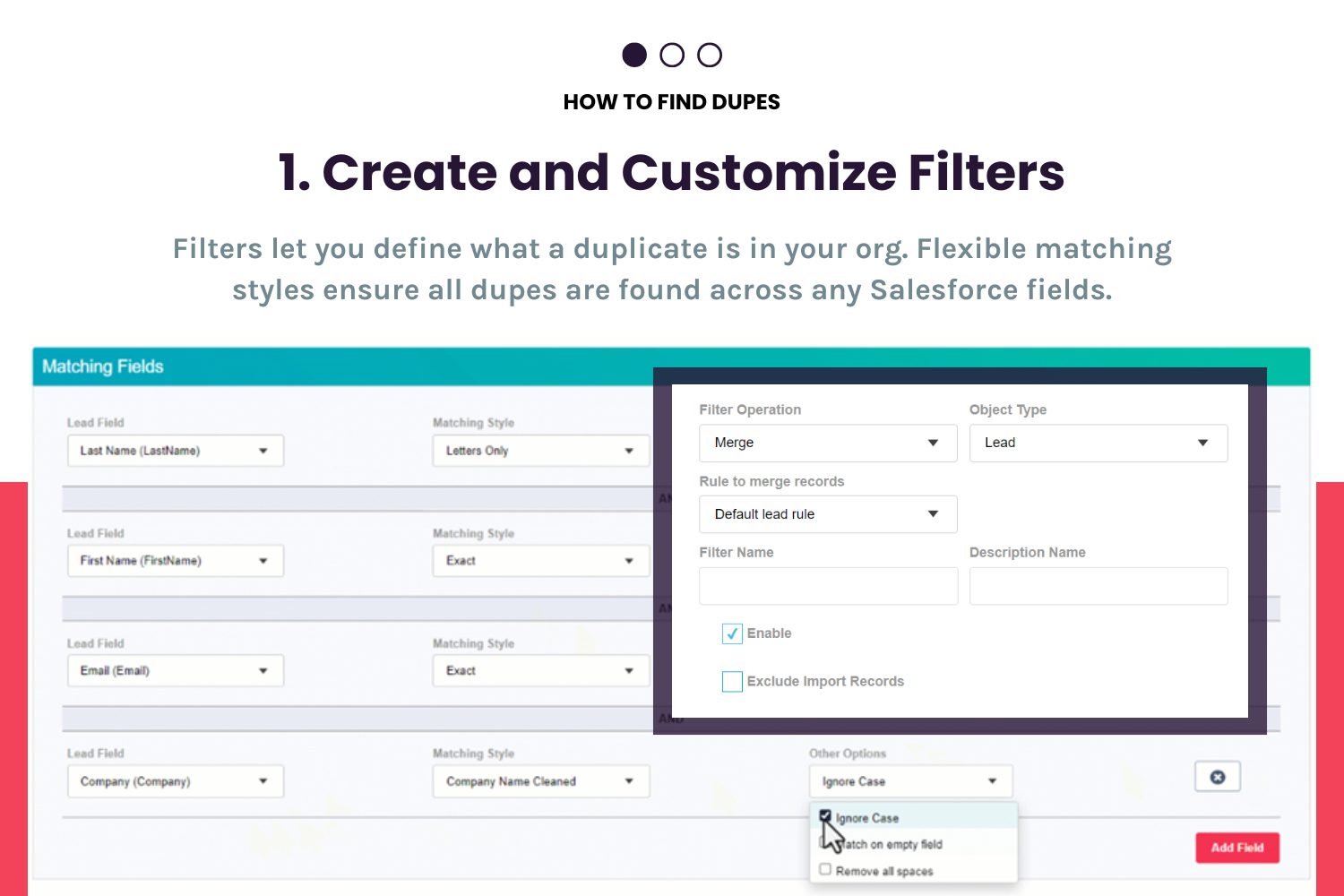The height and width of the screenshot is (896, 1344).
Task: Select the filled first carousel dot indicator
Action: click(x=634, y=55)
